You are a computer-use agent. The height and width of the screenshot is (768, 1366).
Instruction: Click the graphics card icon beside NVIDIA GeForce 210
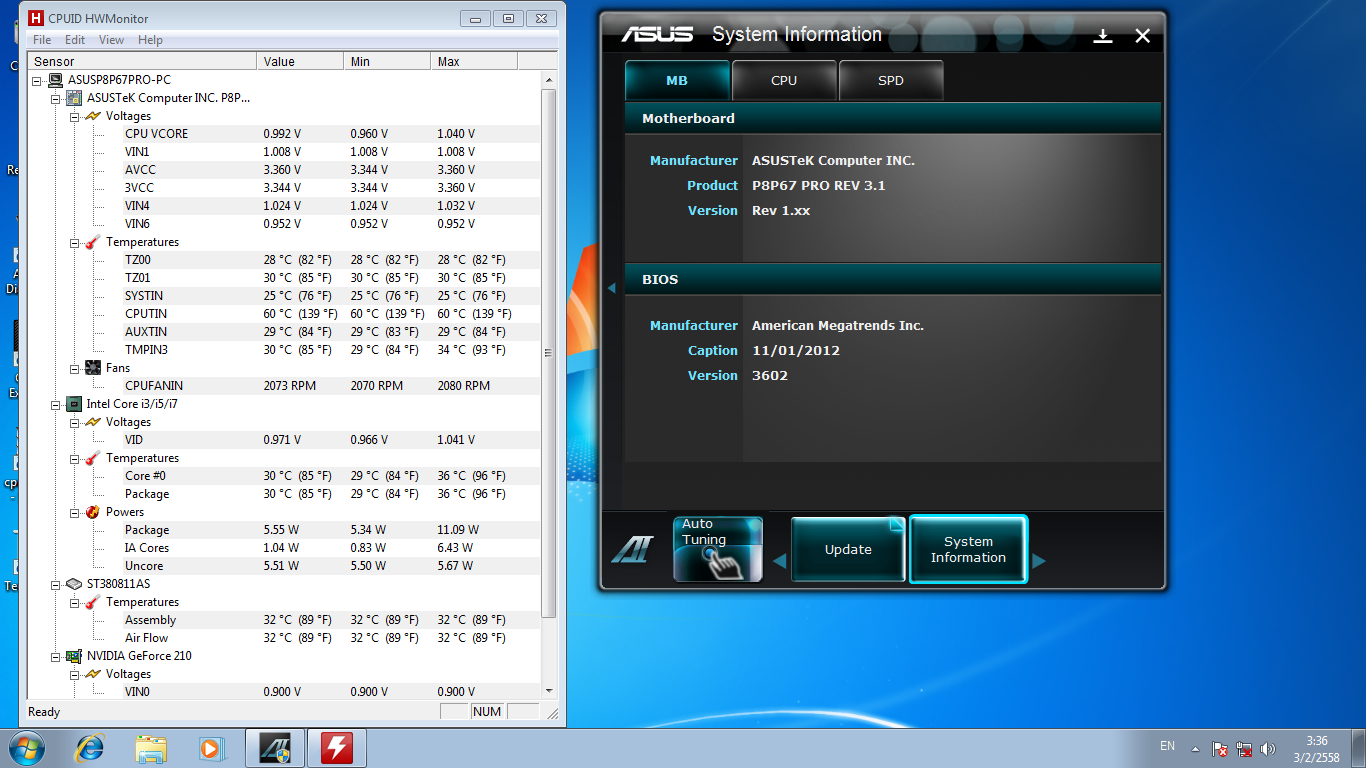point(74,656)
